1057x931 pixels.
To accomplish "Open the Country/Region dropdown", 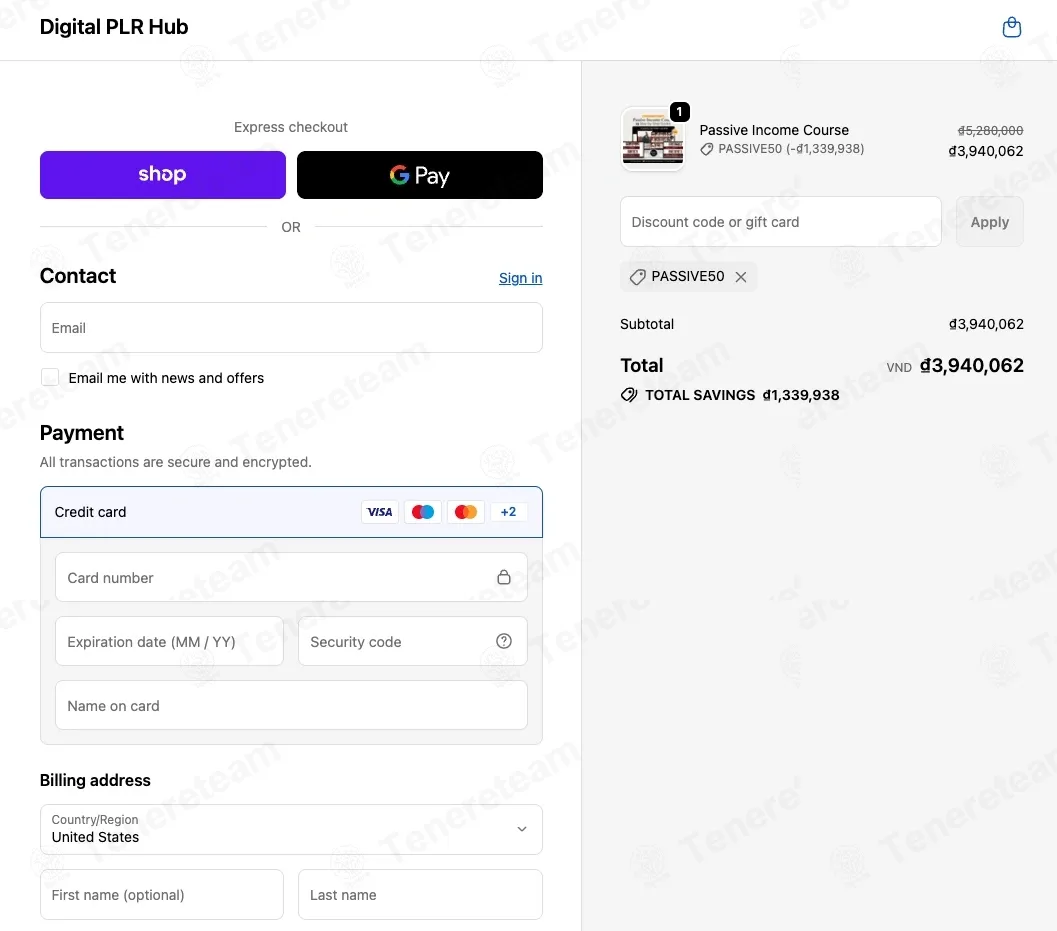I will (x=291, y=829).
